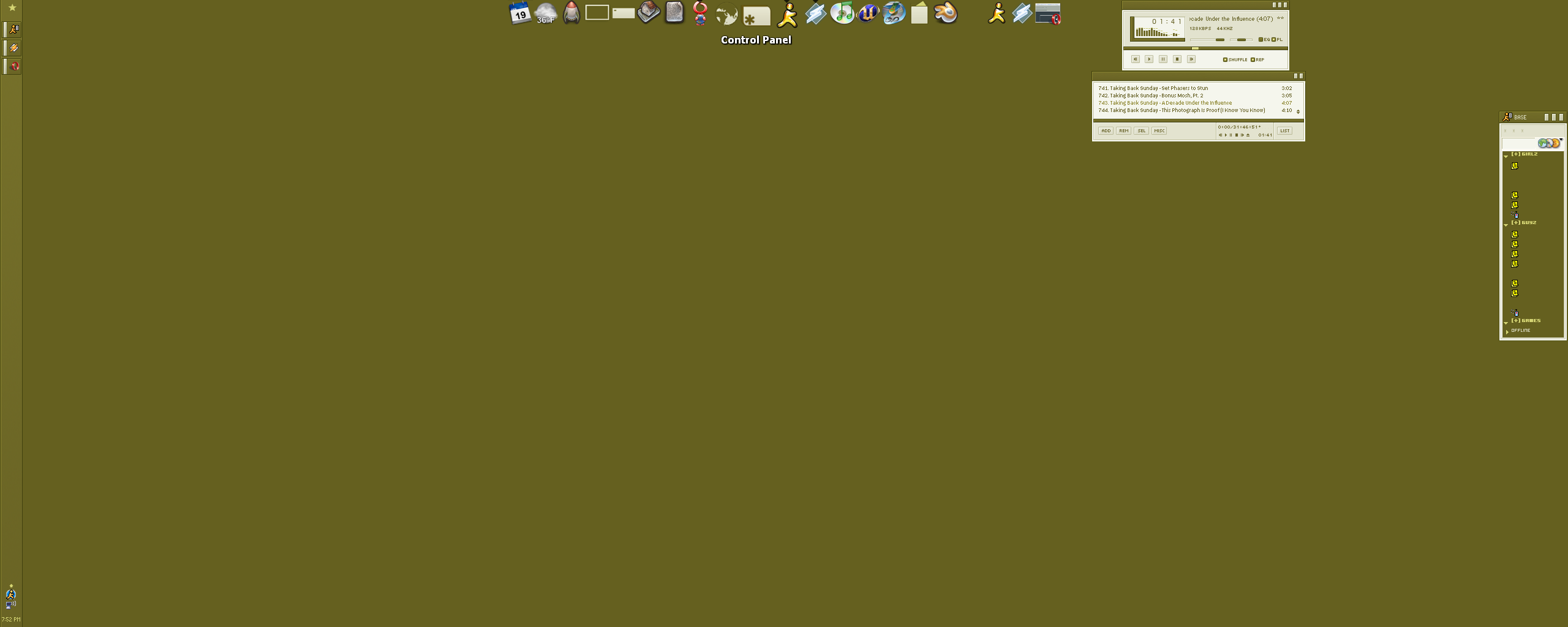Open the weather icon showing 36°F
The width and height of the screenshot is (1568, 627).
point(545,13)
